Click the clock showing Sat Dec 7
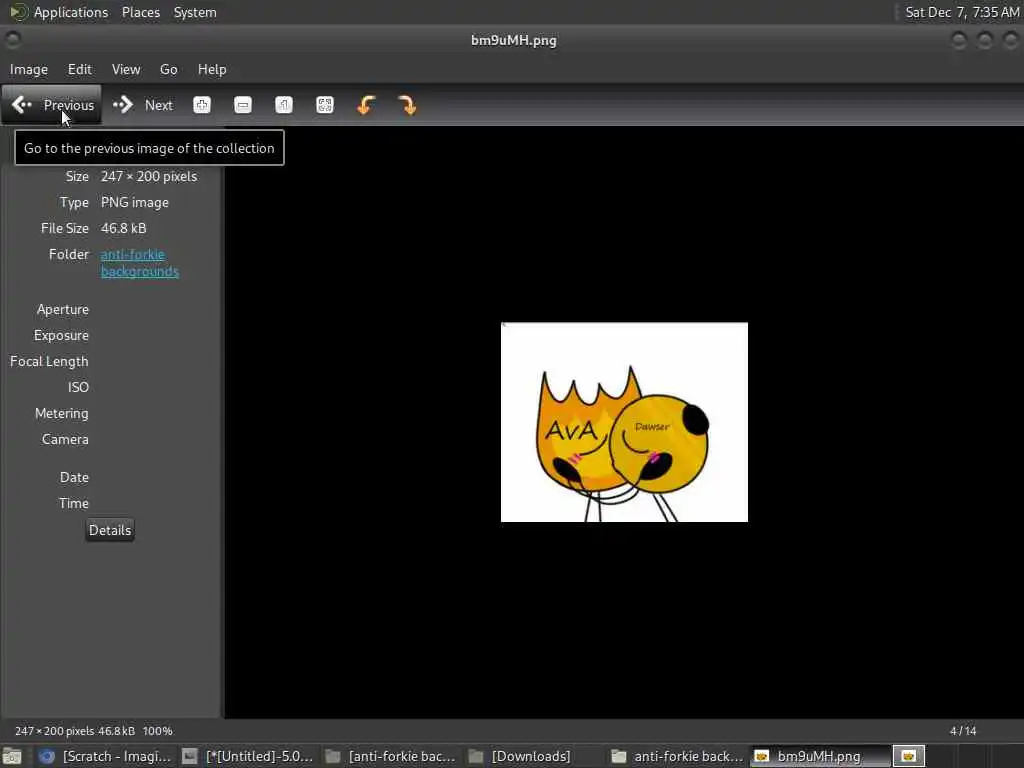1024x768 pixels. [x=962, y=12]
